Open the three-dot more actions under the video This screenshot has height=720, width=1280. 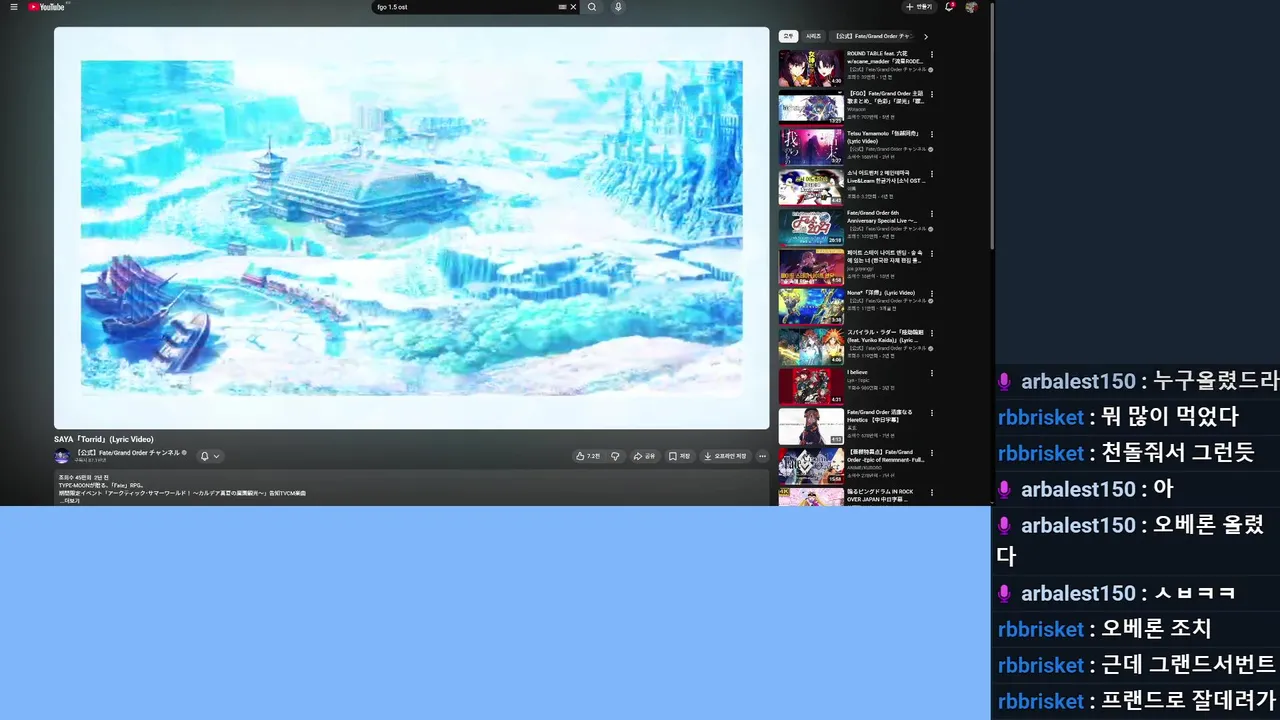[x=762, y=456]
